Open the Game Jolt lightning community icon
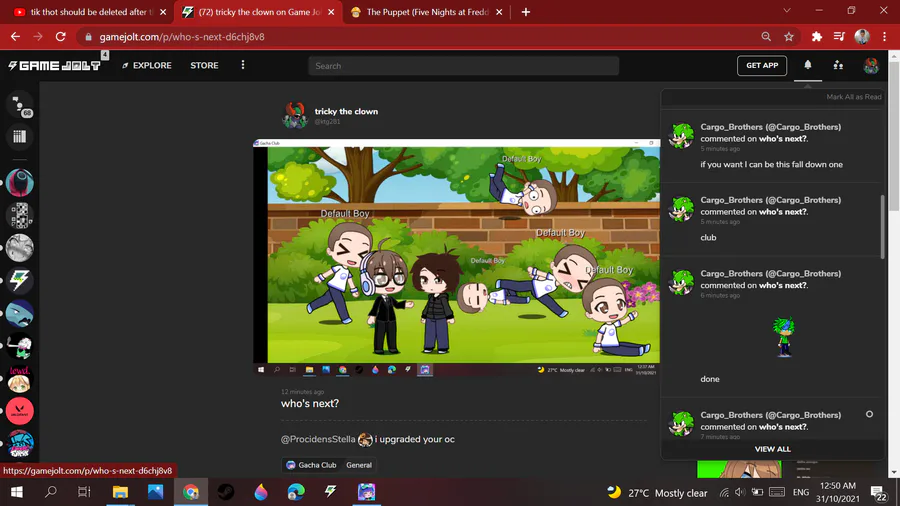 click(20, 281)
